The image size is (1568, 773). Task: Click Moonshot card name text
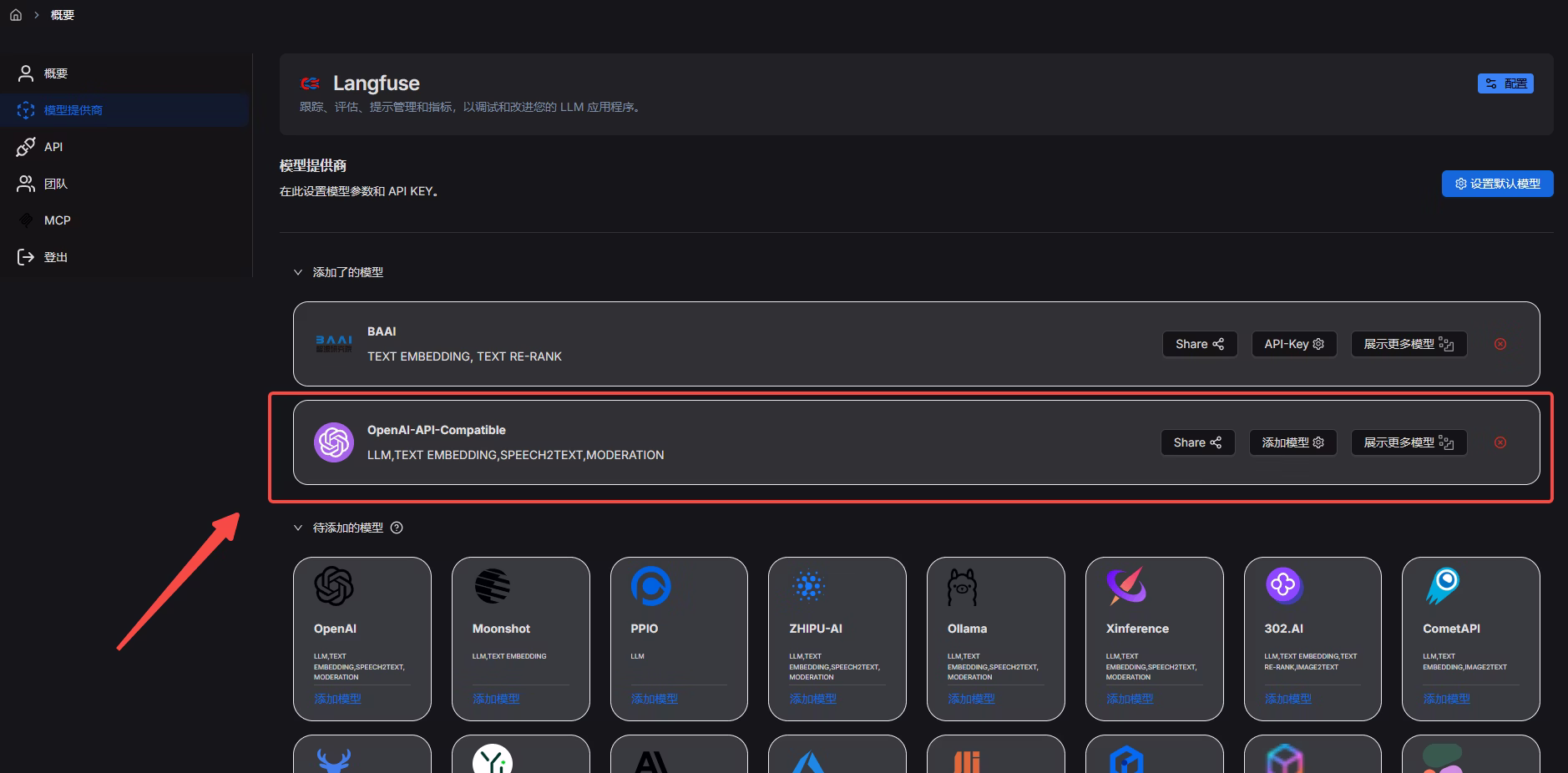[501, 629]
